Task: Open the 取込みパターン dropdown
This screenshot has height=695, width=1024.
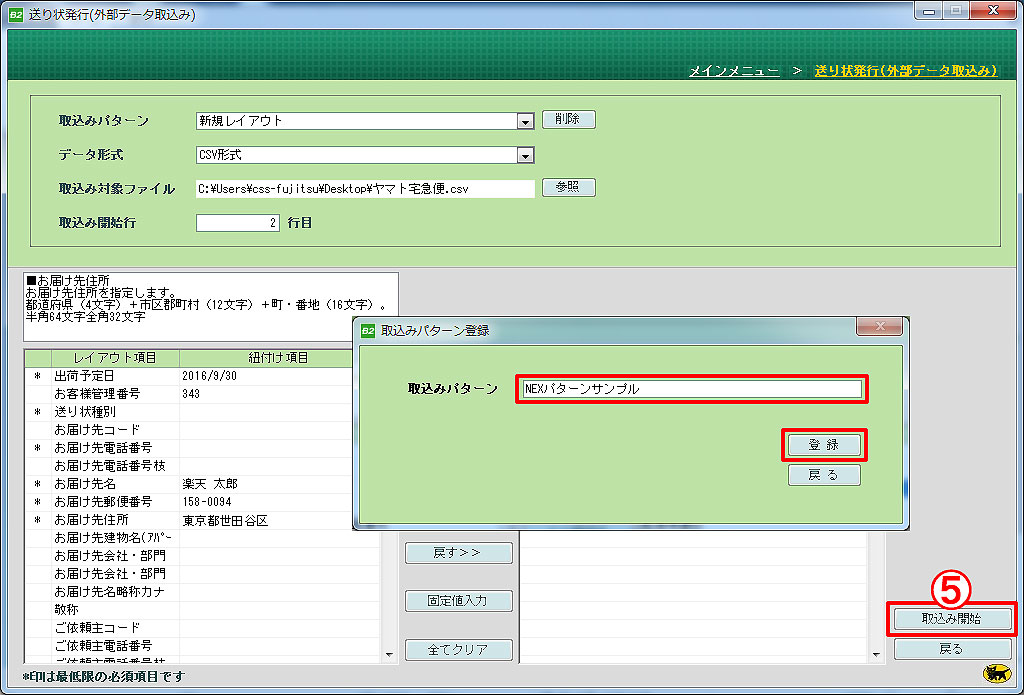Action: coord(525,121)
